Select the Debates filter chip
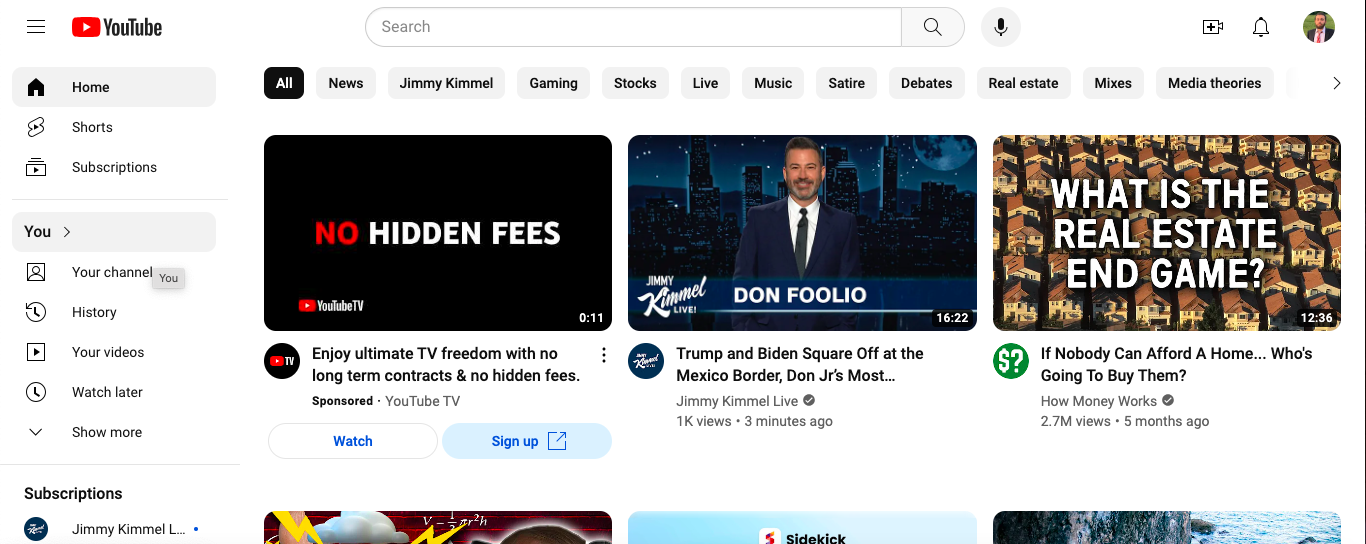The width and height of the screenshot is (1366, 544). (x=926, y=83)
